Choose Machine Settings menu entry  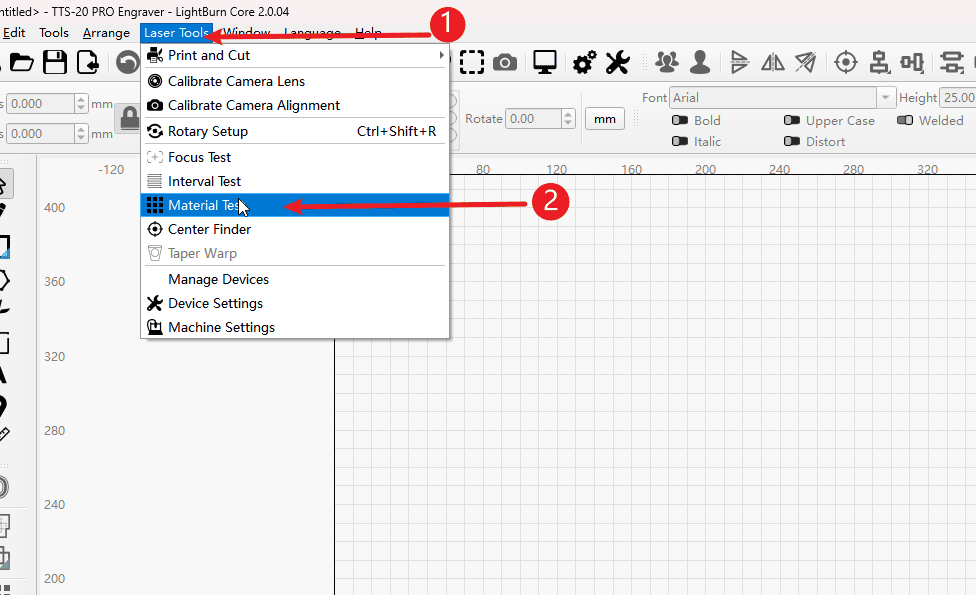coord(221,328)
